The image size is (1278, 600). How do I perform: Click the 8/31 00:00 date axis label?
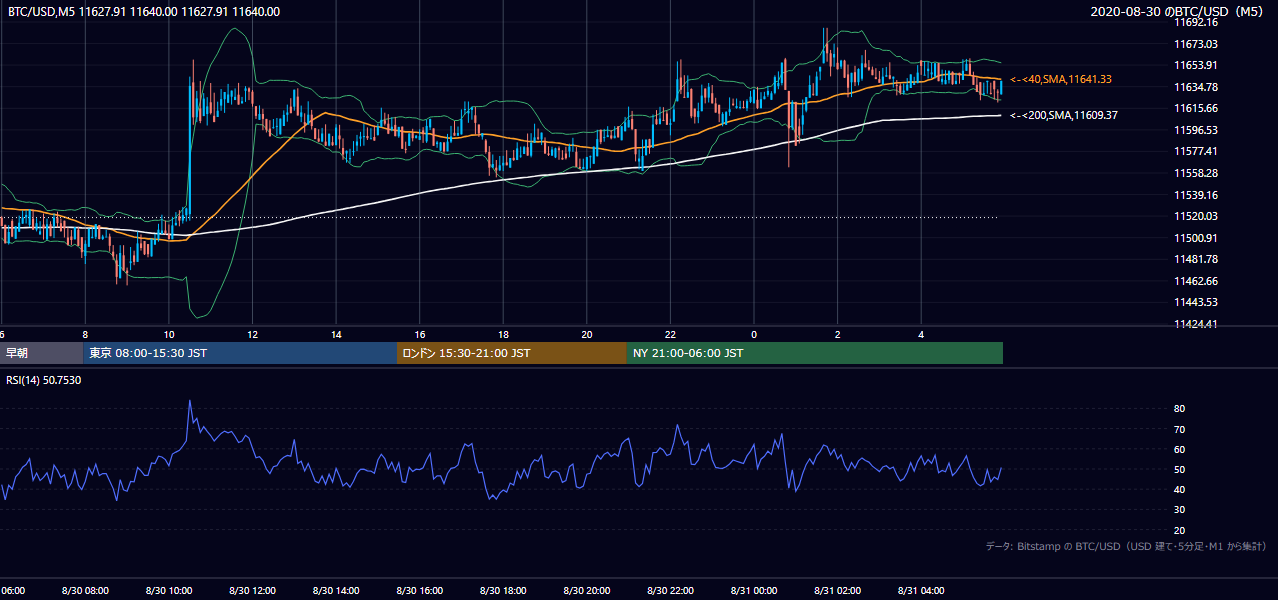coord(754,591)
